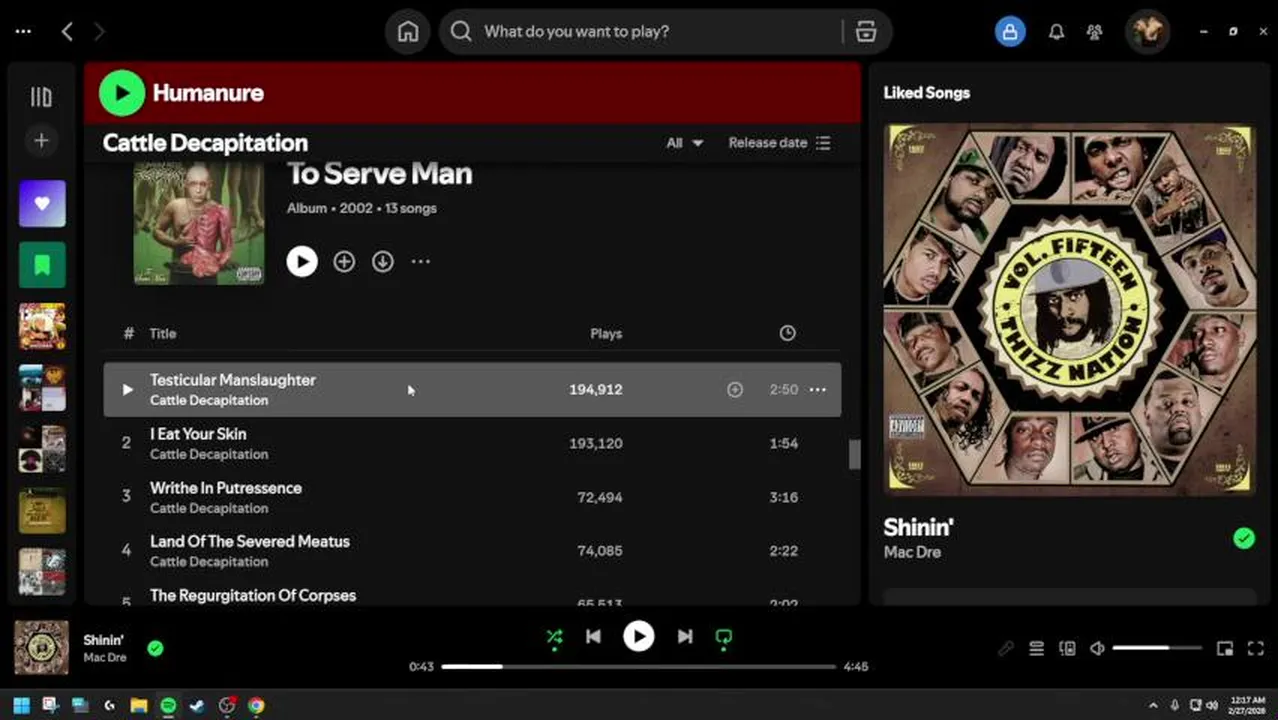Save To Serve Man to library
The width and height of the screenshot is (1278, 720).
coord(344,261)
